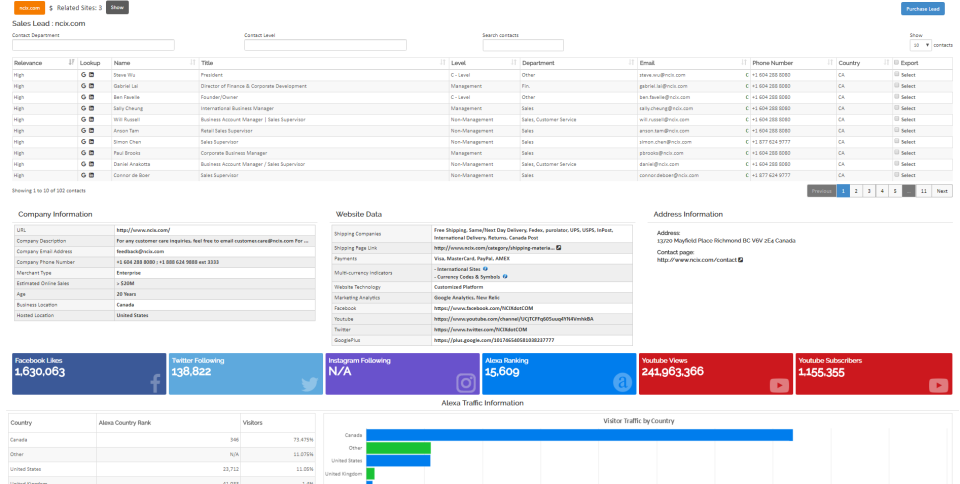Sort table by Department column
Viewport: 960px width, 484px height.
coord(578,63)
